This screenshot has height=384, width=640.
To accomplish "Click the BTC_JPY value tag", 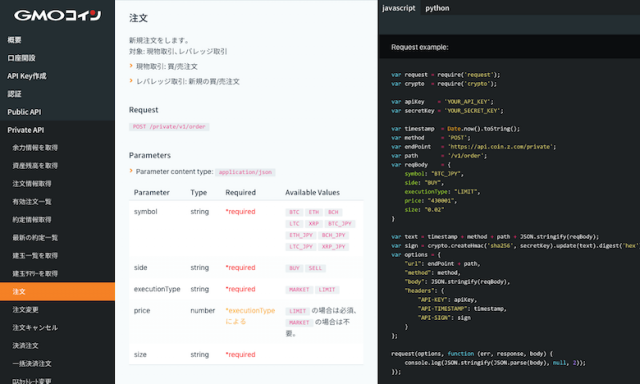I will [x=340, y=224].
